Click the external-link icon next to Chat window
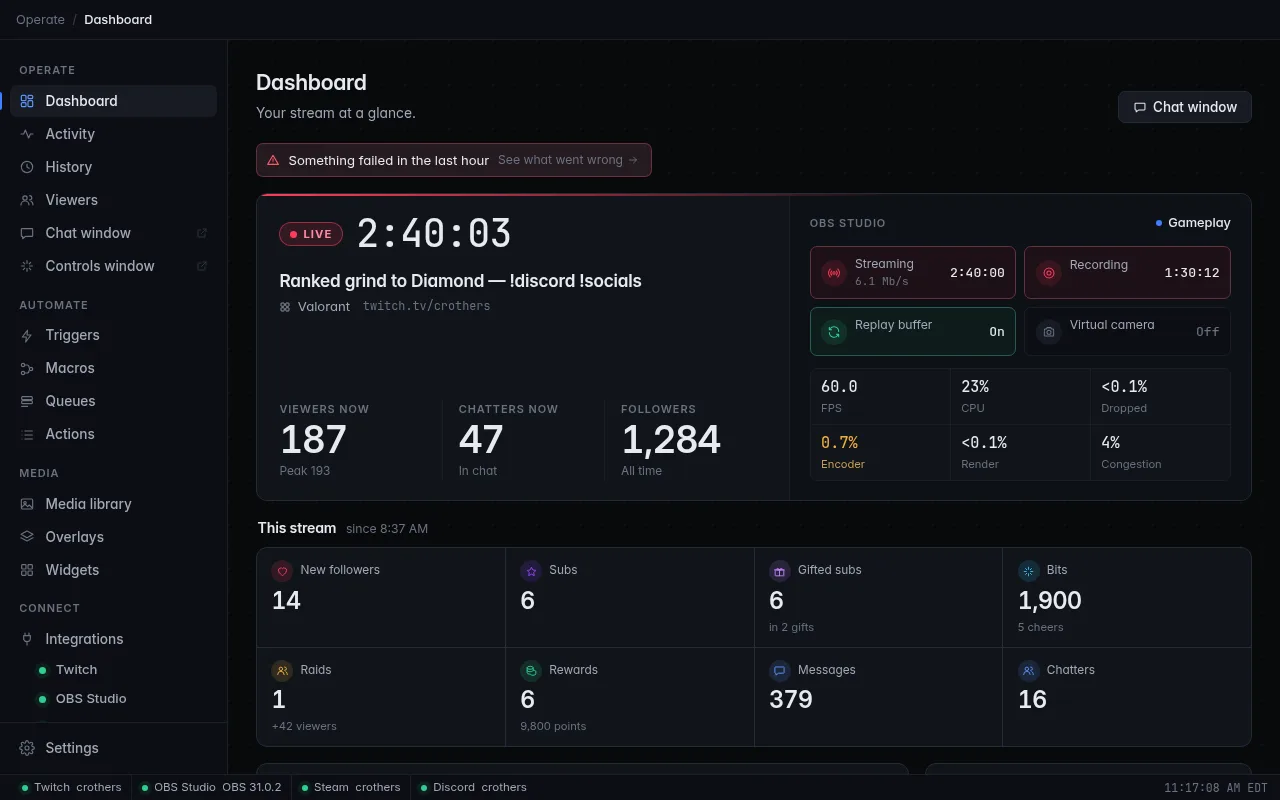The width and height of the screenshot is (1280, 800). click(x=201, y=233)
